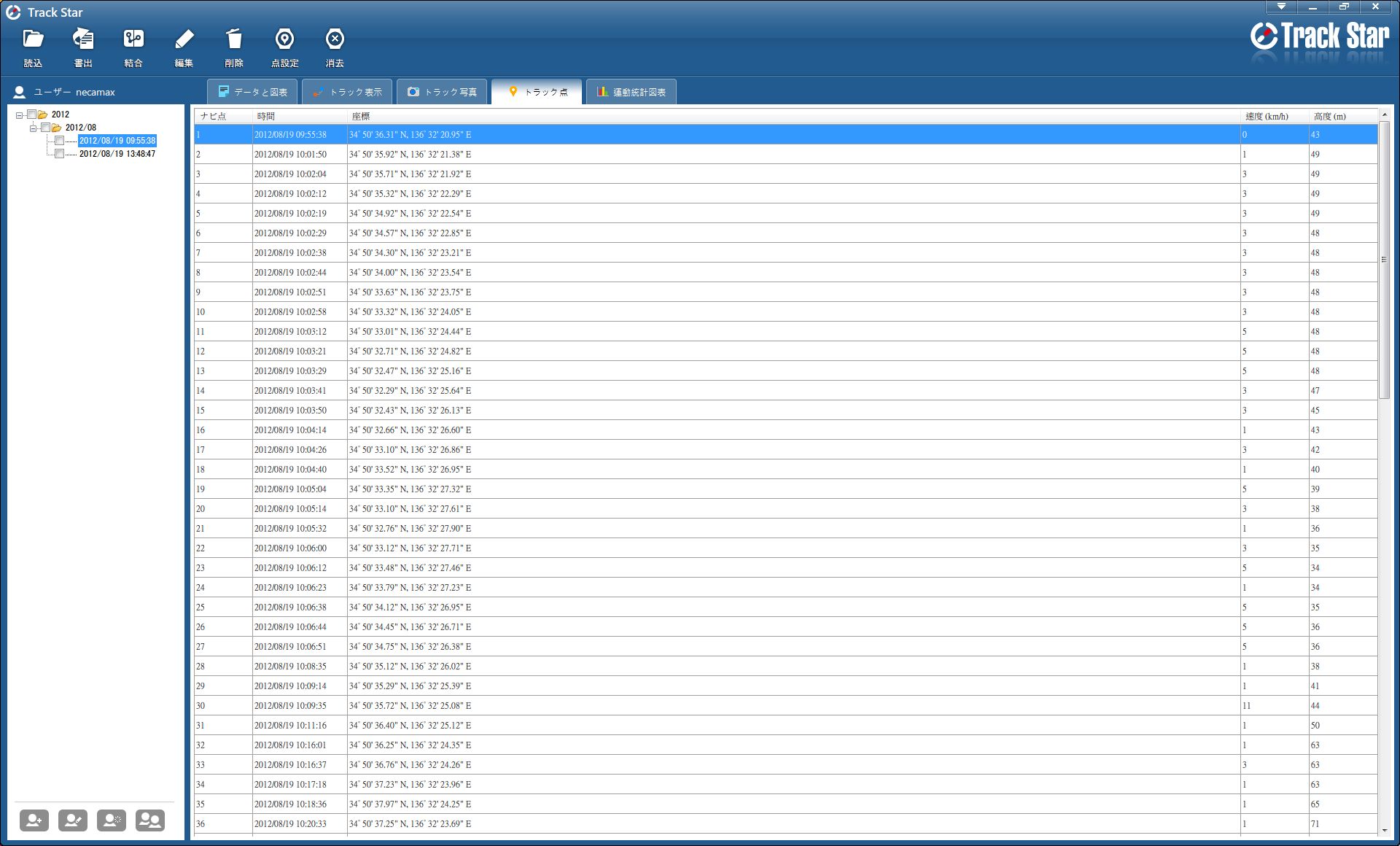Image resolution: width=1400 pixels, height=846 pixels.
Task: Check the 2012/08 folder checkbox
Action: [x=46, y=128]
